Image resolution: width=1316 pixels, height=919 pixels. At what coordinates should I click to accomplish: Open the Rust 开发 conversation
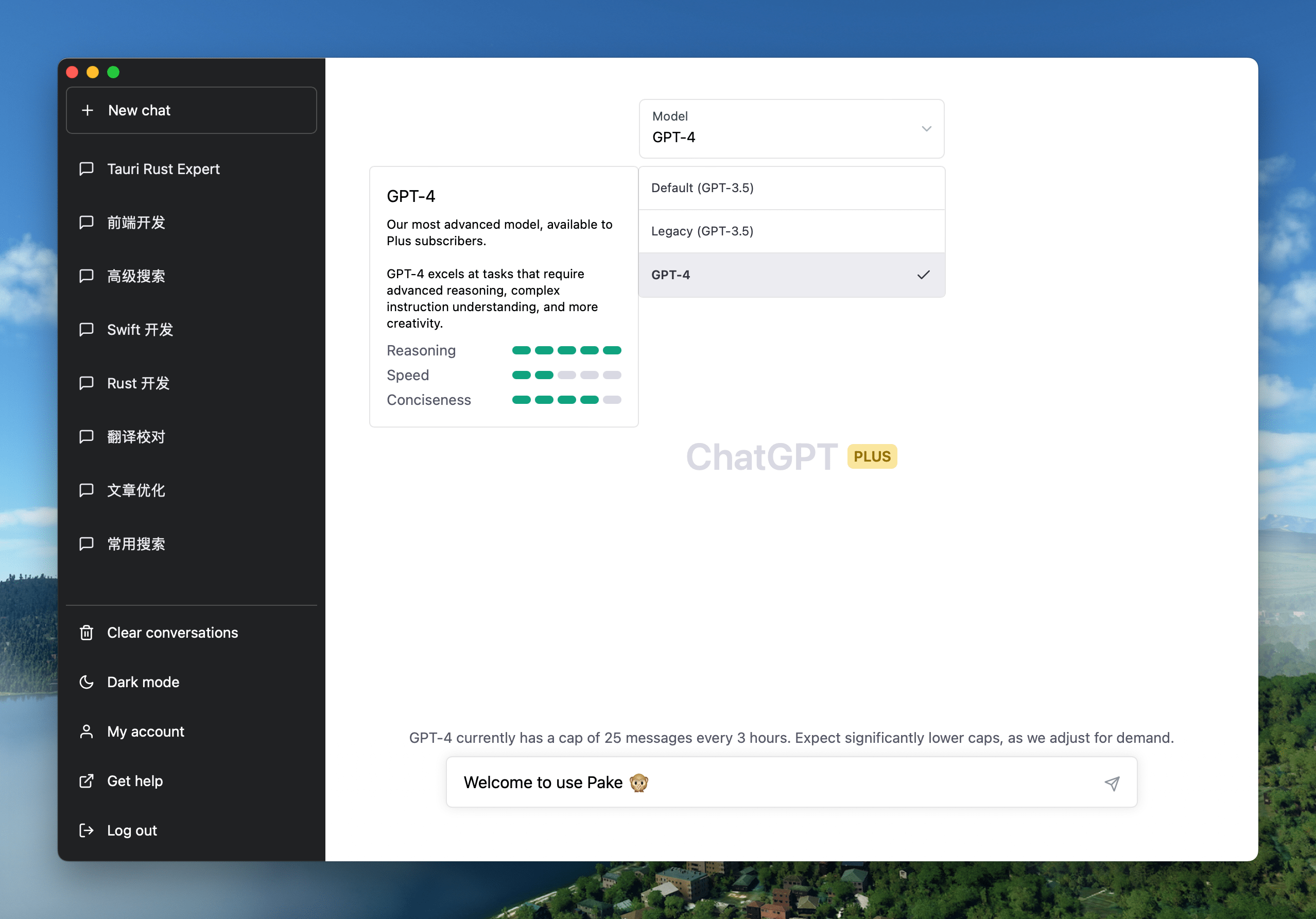(138, 383)
